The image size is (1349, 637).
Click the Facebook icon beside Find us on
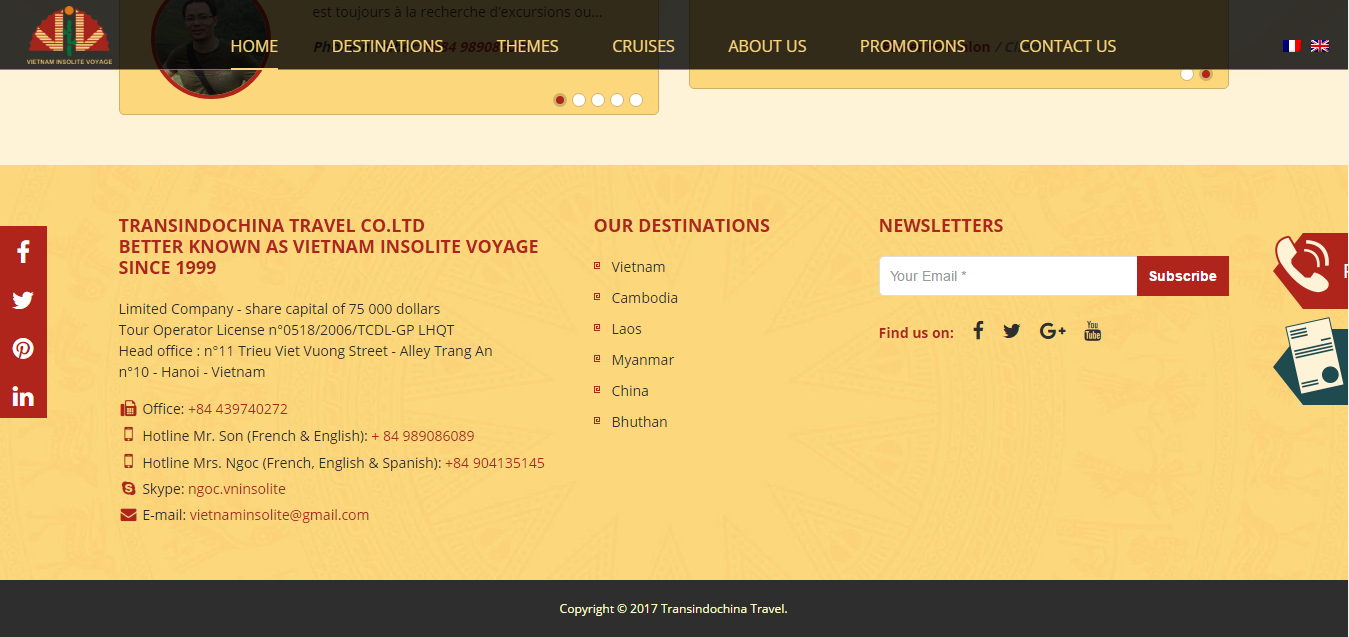pyautogui.click(x=978, y=331)
